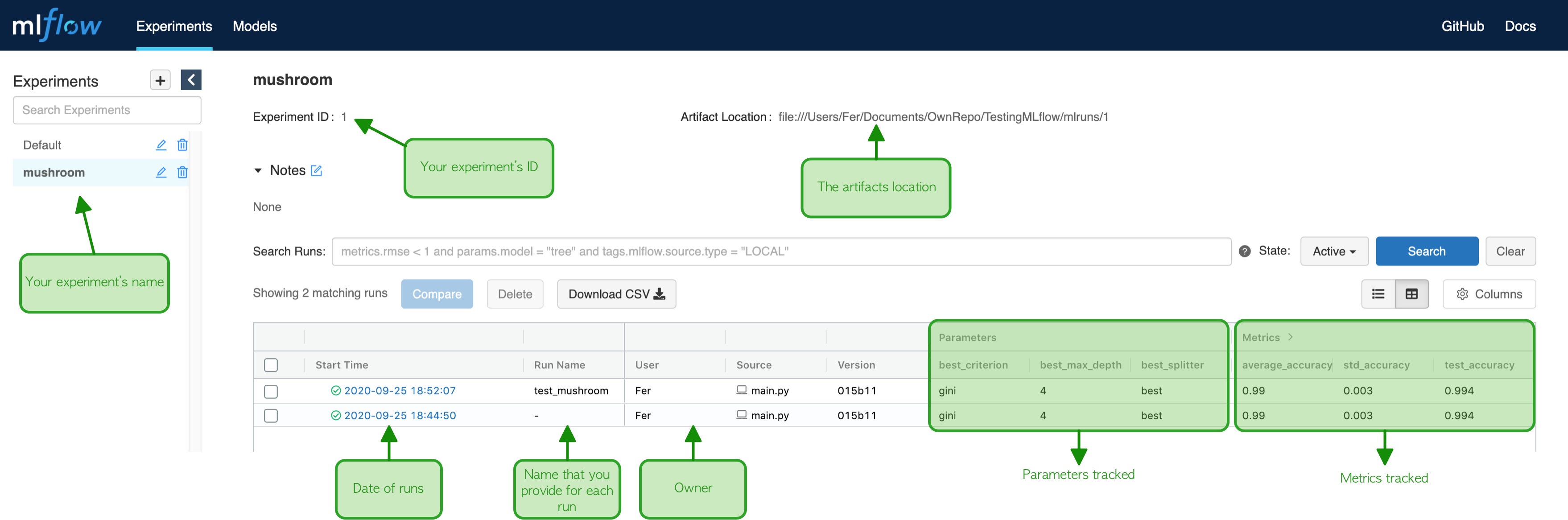Check the test_mushroom run
The image size is (1568, 520).
click(x=271, y=391)
